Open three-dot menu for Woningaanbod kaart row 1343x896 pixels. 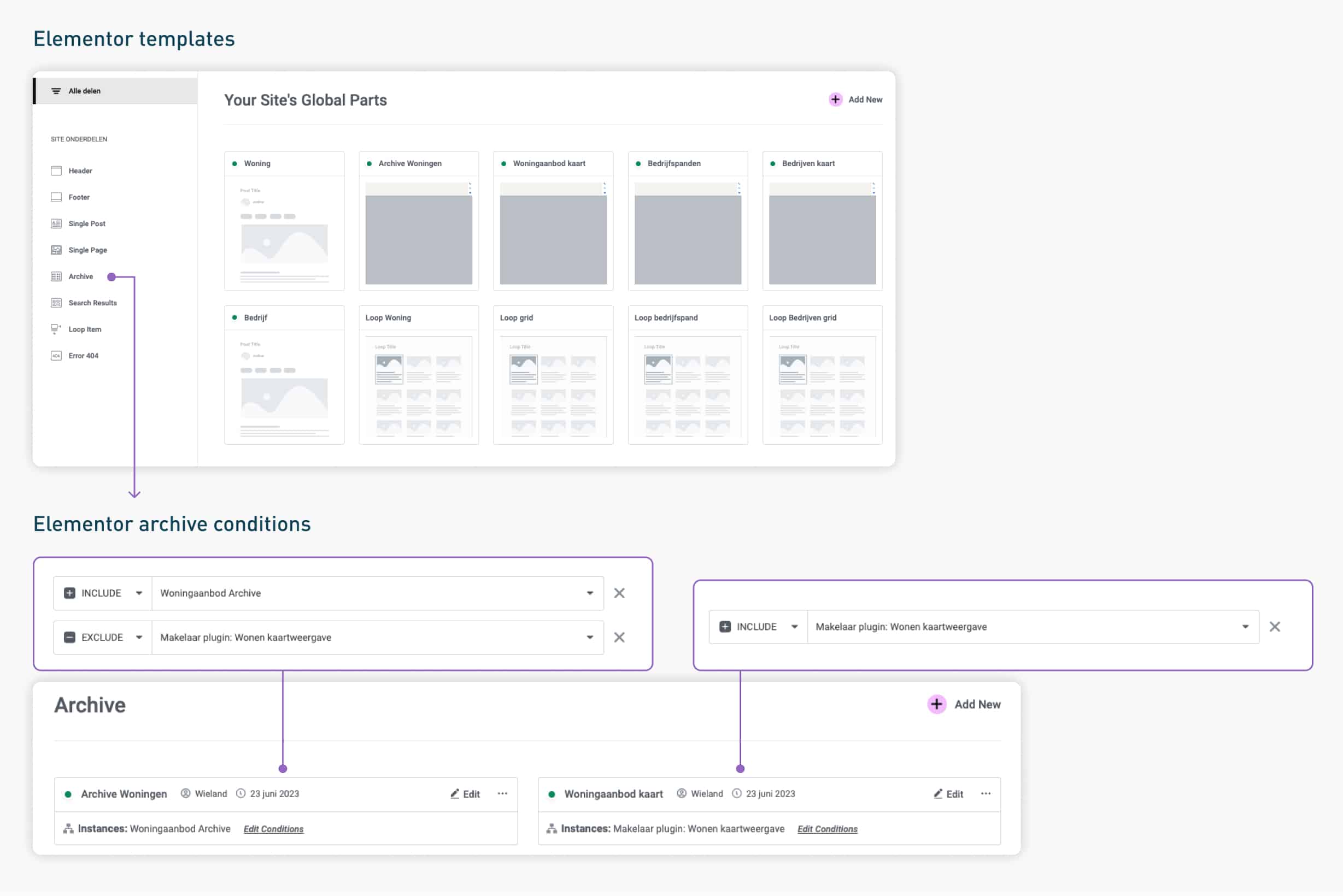tap(986, 794)
